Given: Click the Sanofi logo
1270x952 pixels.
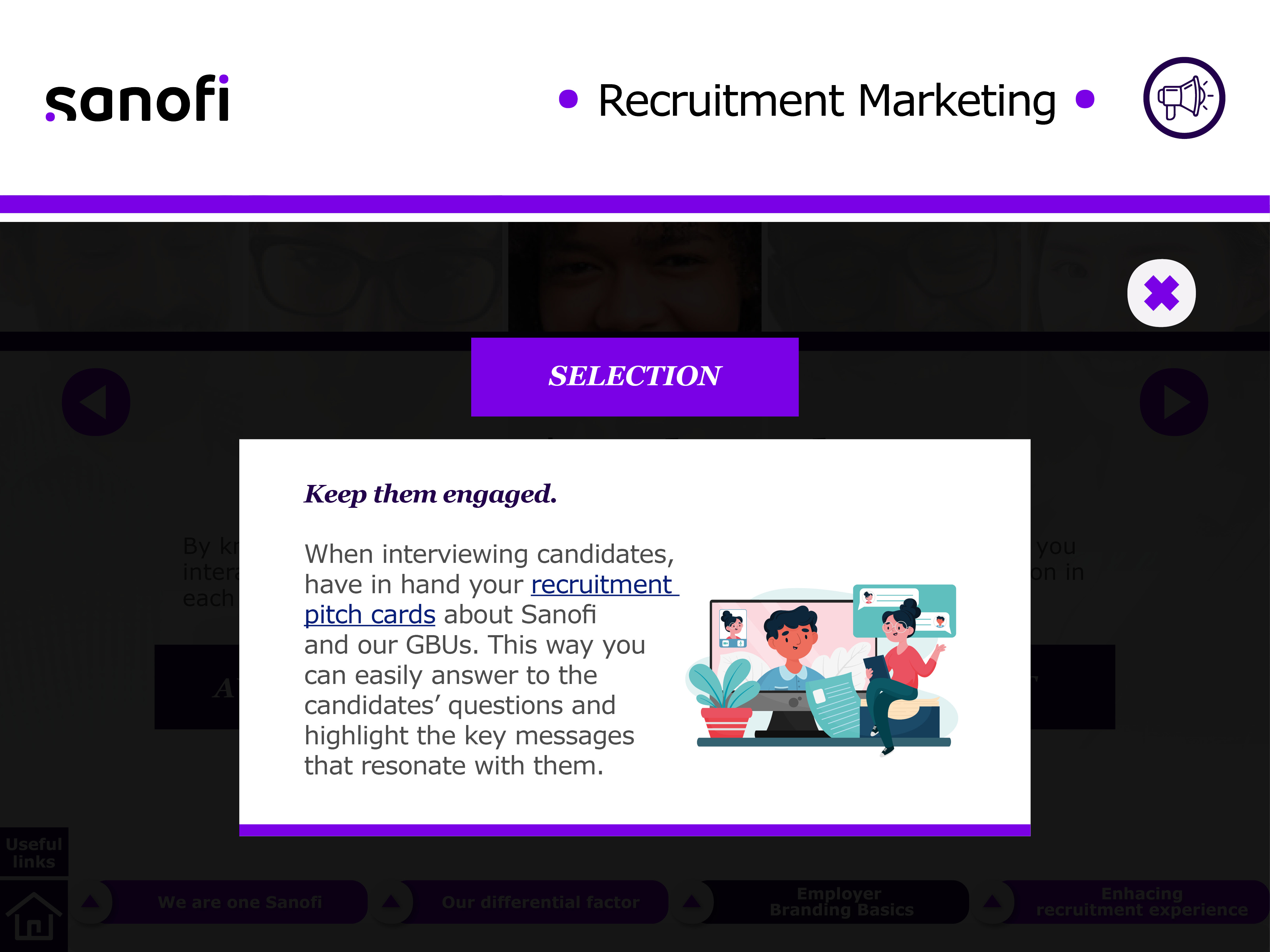Looking at the screenshot, I should (x=138, y=99).
